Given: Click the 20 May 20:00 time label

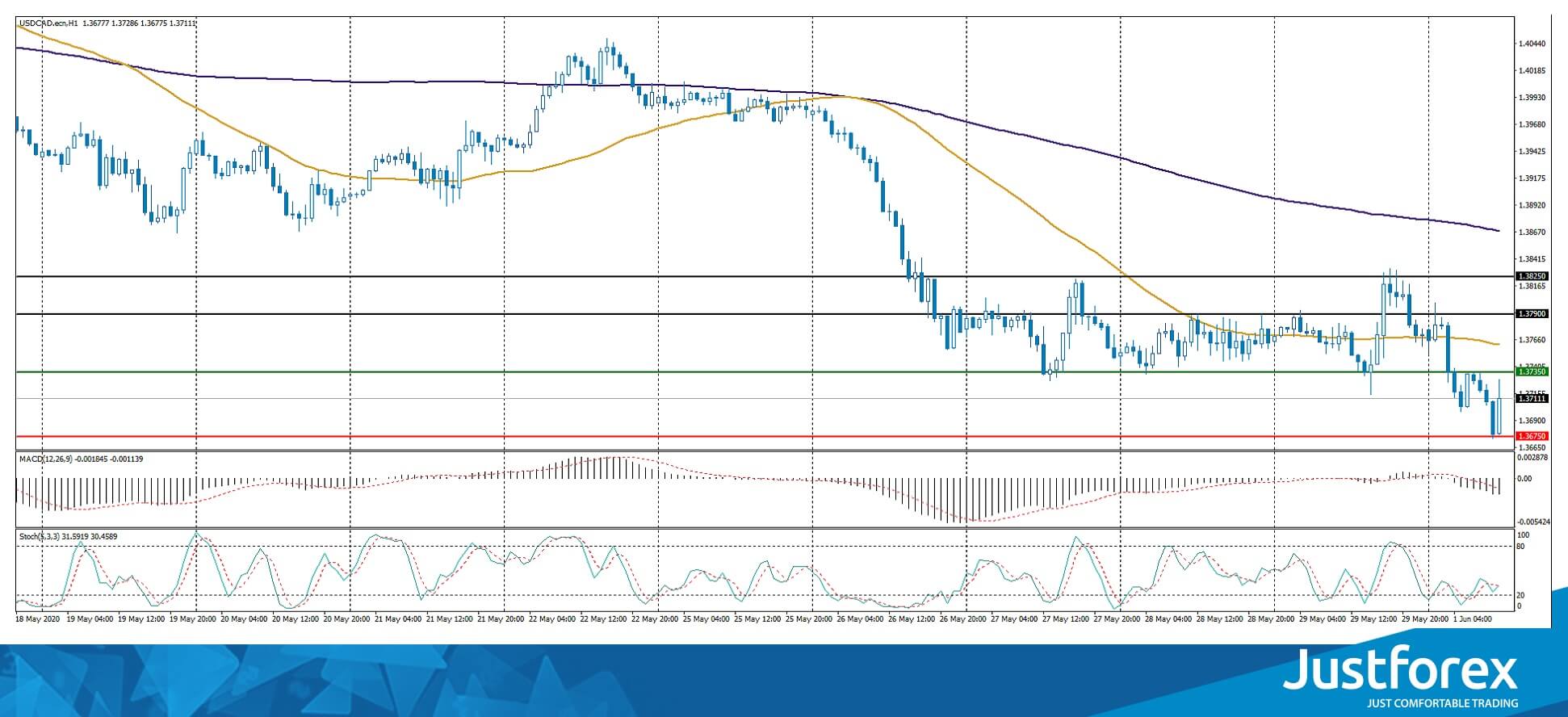Looking at the screenshot, I should tap(346, 619).
